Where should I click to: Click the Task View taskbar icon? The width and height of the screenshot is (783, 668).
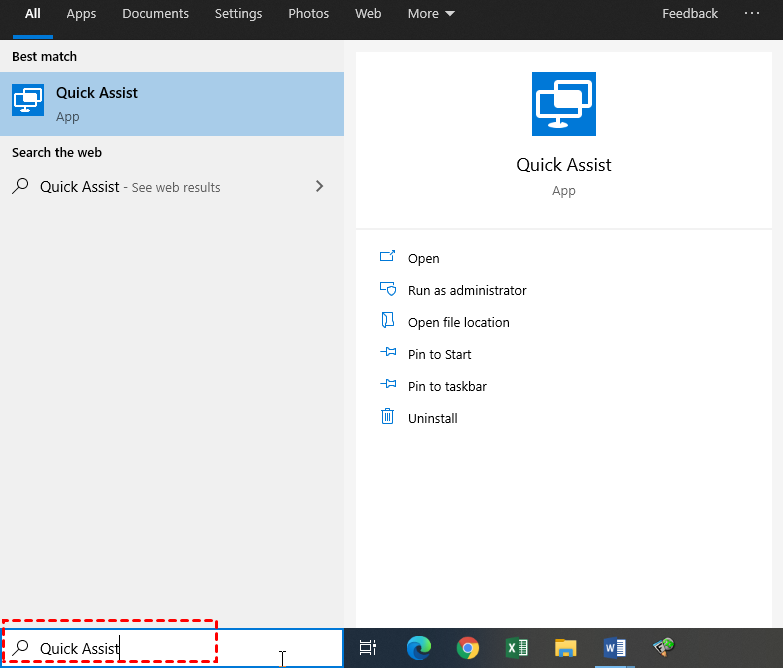[368, 648]
